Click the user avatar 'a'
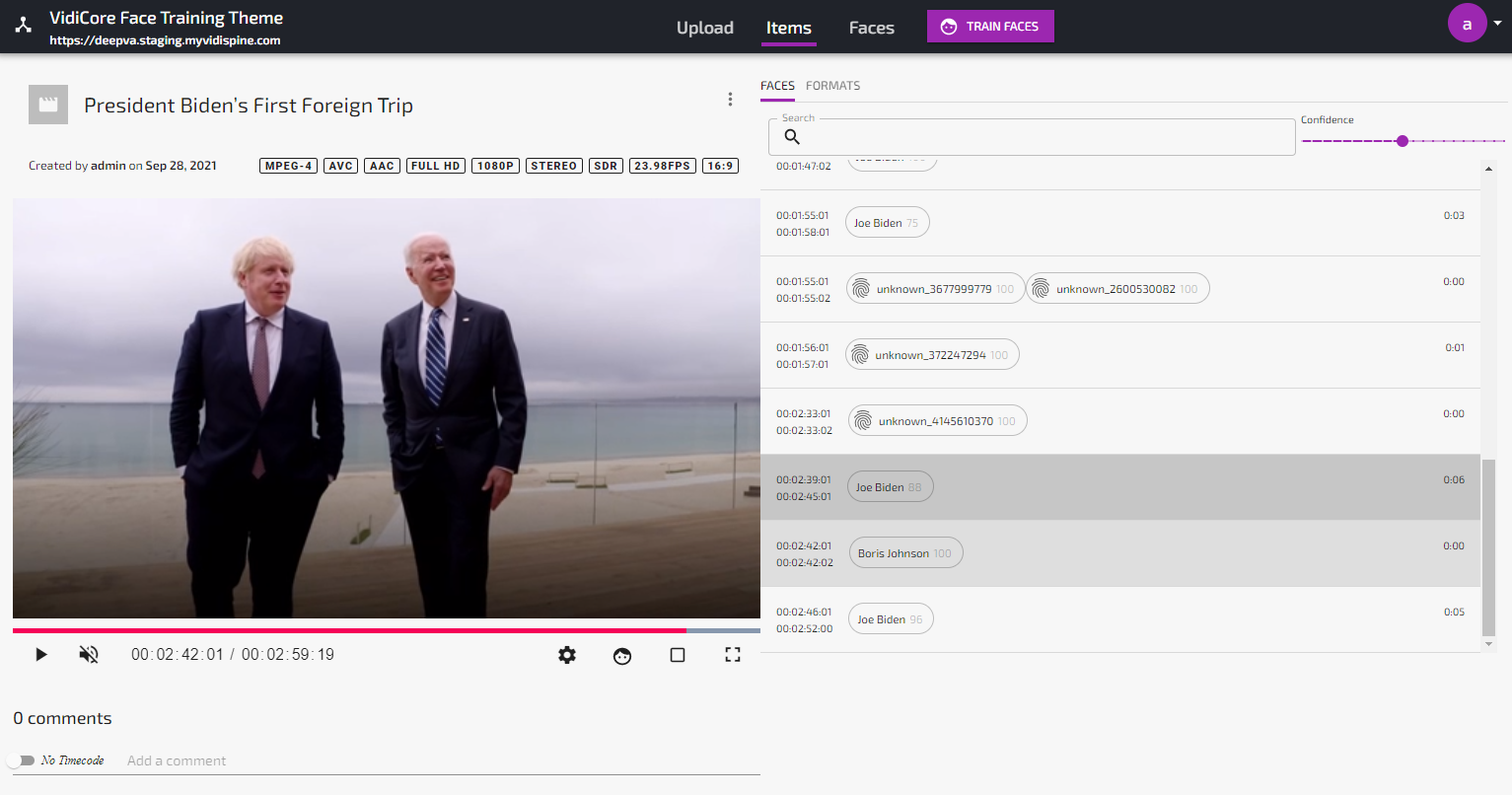 (x=1467, y=24)
